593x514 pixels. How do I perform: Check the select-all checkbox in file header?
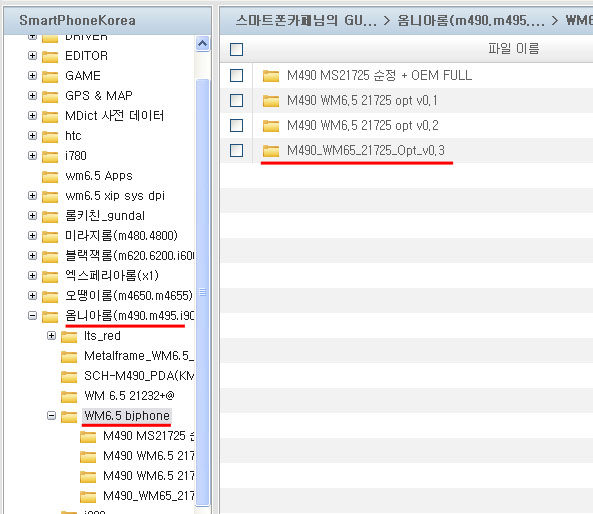click(x=236, y=50)
